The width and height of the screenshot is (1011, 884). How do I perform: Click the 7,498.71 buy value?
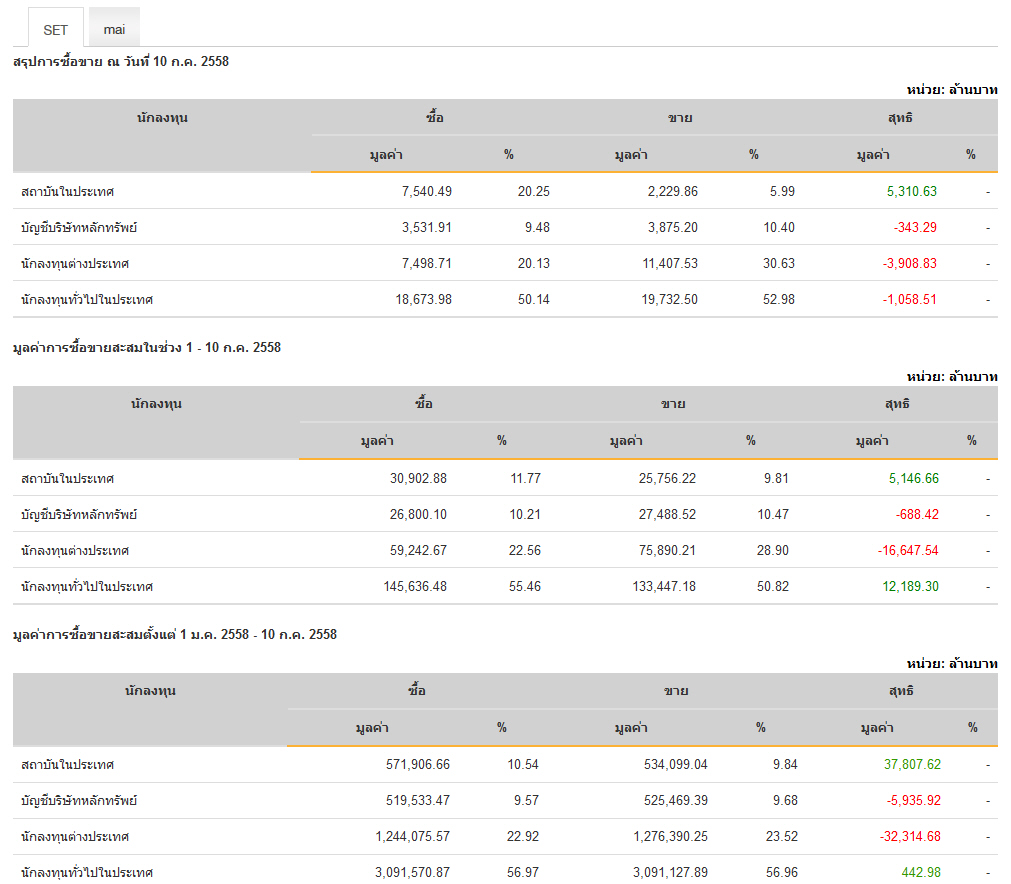point(422,263)
